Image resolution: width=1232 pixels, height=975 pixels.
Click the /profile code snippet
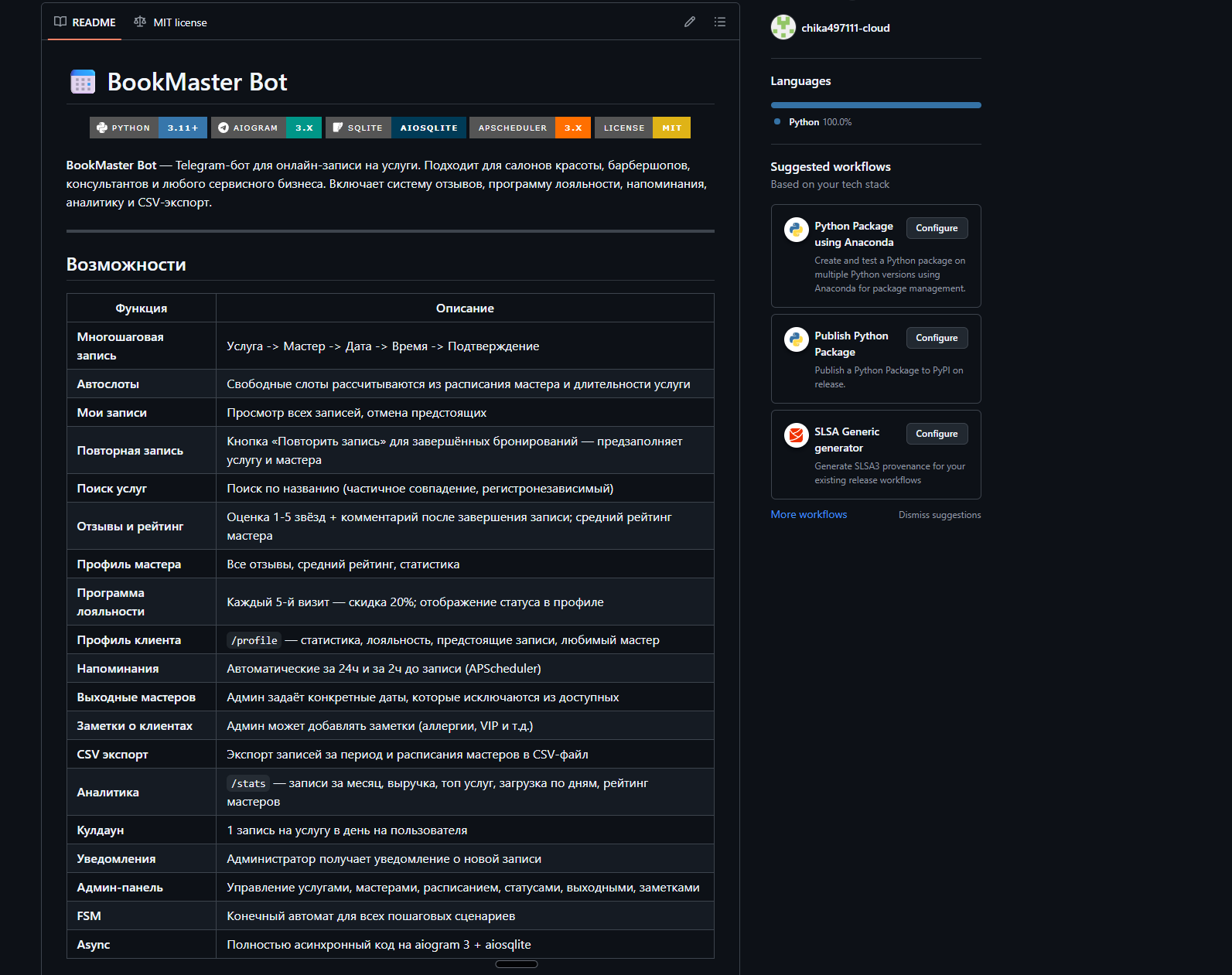click(x=254, y=640)
